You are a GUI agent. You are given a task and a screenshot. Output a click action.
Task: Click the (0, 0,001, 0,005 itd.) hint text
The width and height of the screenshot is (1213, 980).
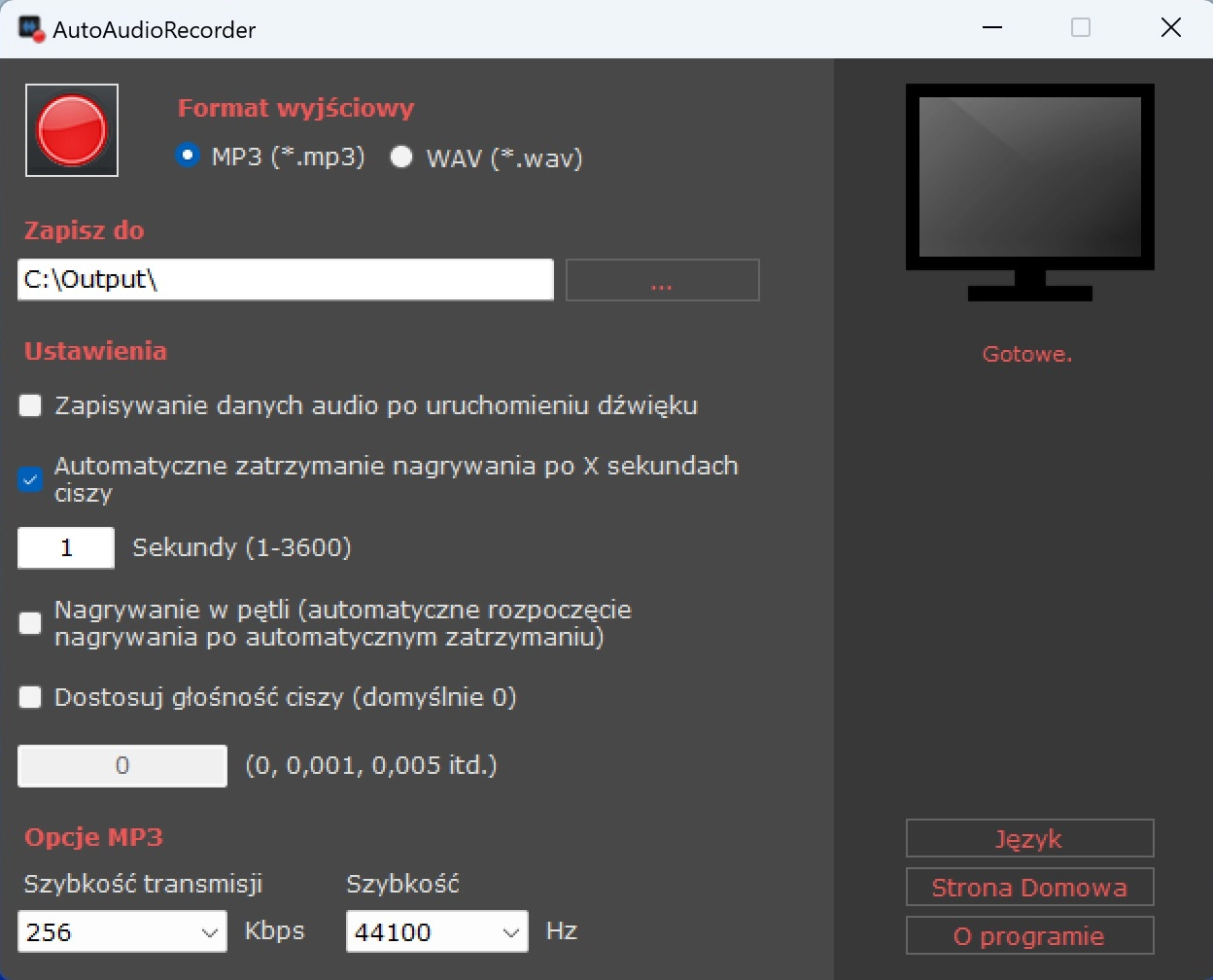pyautogui.click(x=371, y=766)
